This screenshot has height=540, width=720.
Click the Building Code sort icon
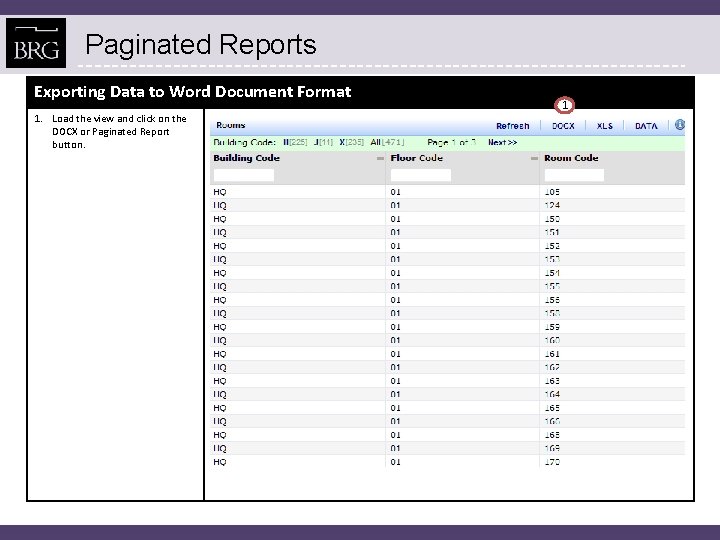pos(380,158)
